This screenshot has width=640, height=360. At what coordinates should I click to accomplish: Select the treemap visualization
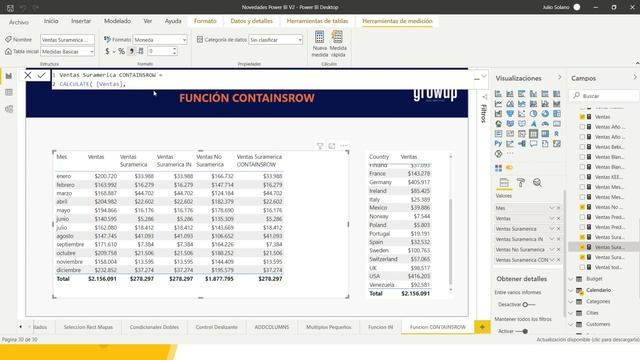[x=557, y=113]
